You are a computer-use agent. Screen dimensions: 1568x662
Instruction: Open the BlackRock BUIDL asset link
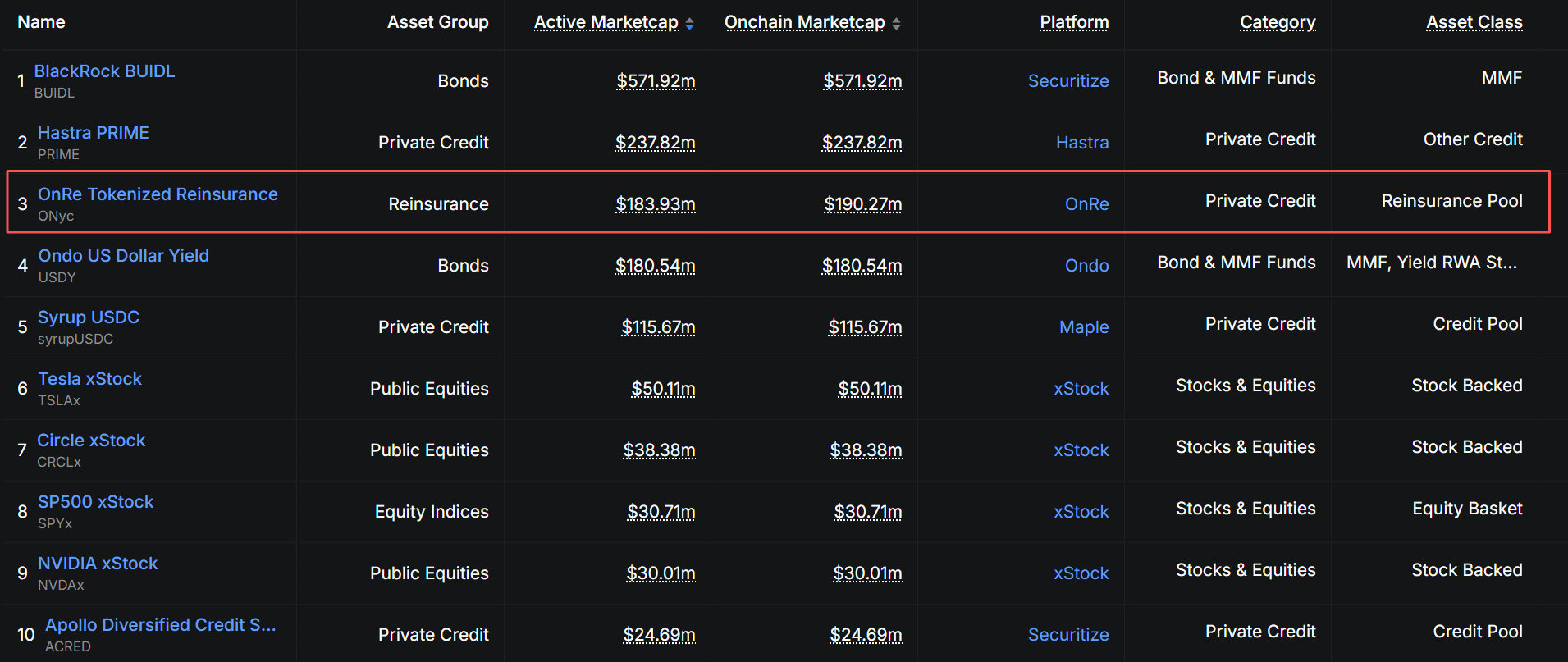(x=104, y=71)
